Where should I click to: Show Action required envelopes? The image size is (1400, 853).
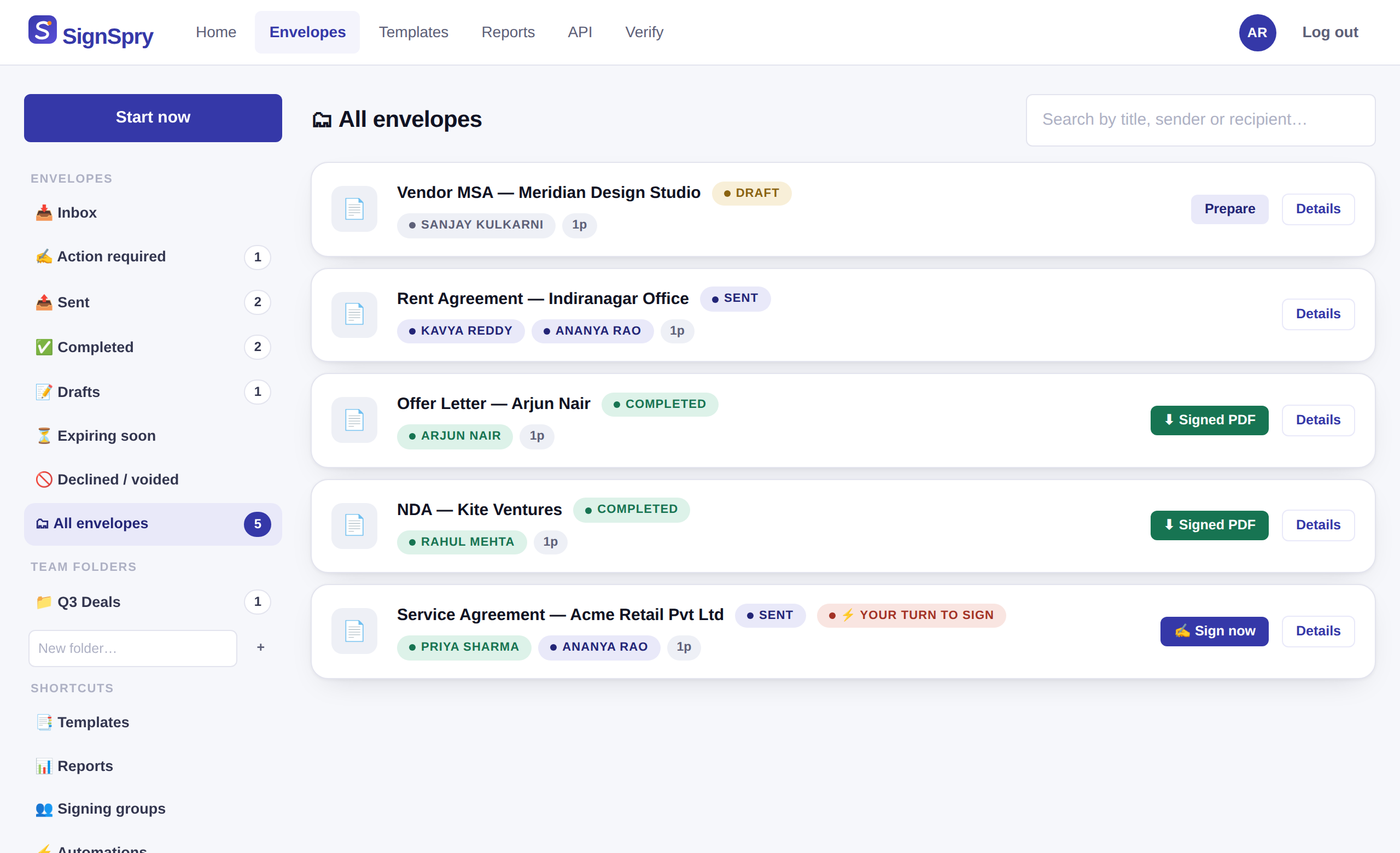(153, 257)
